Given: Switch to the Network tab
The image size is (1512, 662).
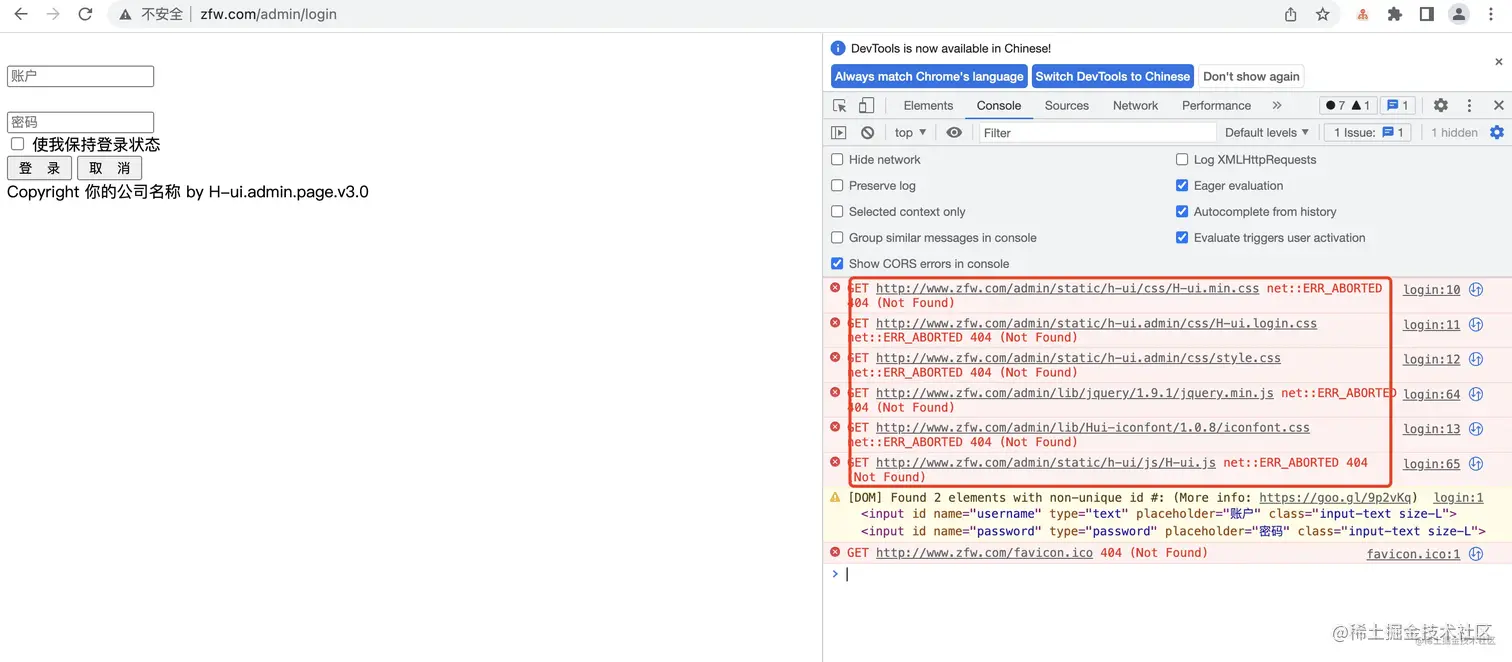Looking at the screenshot, I should coord(1135,105).
